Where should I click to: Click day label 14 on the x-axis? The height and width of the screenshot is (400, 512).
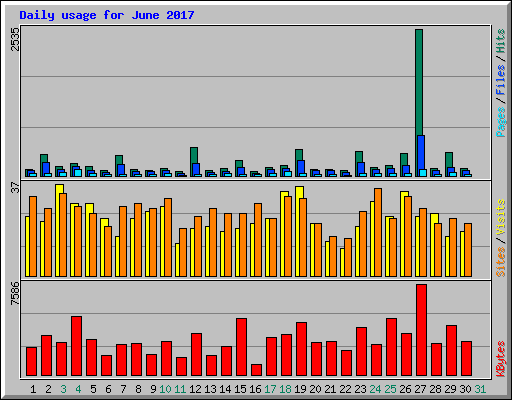coord(225,389)
